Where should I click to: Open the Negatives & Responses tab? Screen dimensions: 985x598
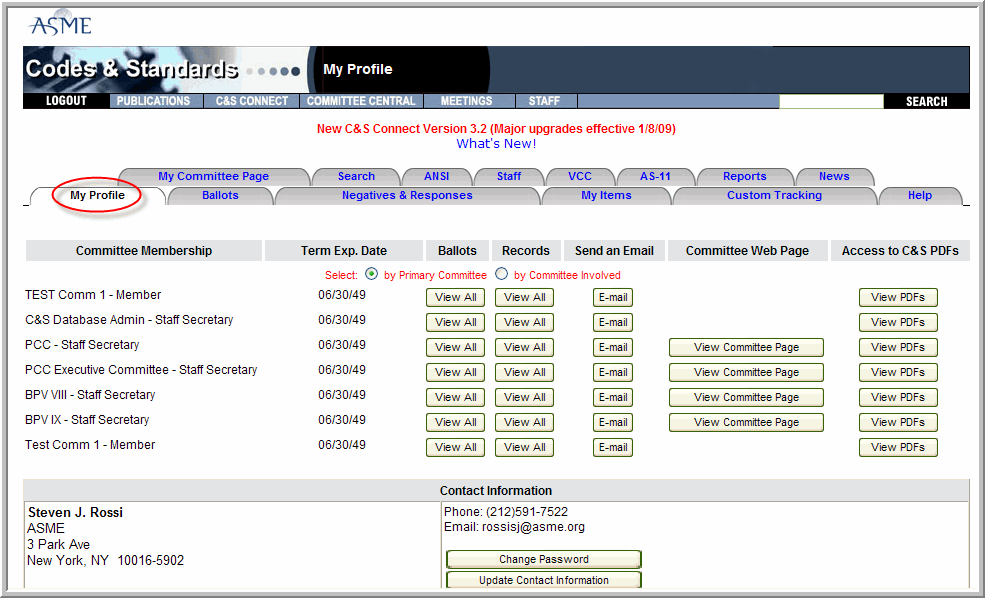point(407,195)
